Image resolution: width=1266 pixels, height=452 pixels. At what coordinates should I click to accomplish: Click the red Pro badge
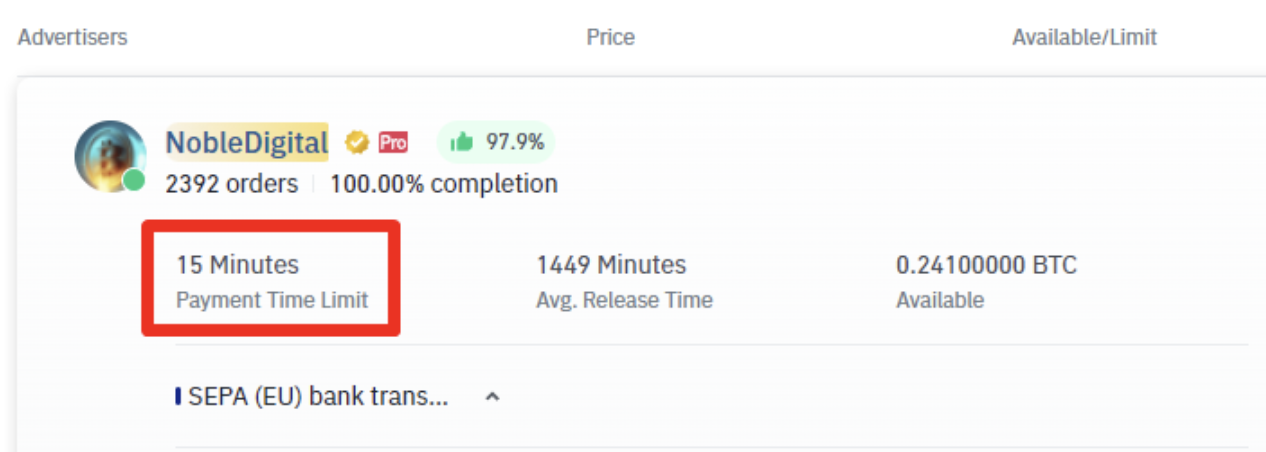(x=393, y=143)
